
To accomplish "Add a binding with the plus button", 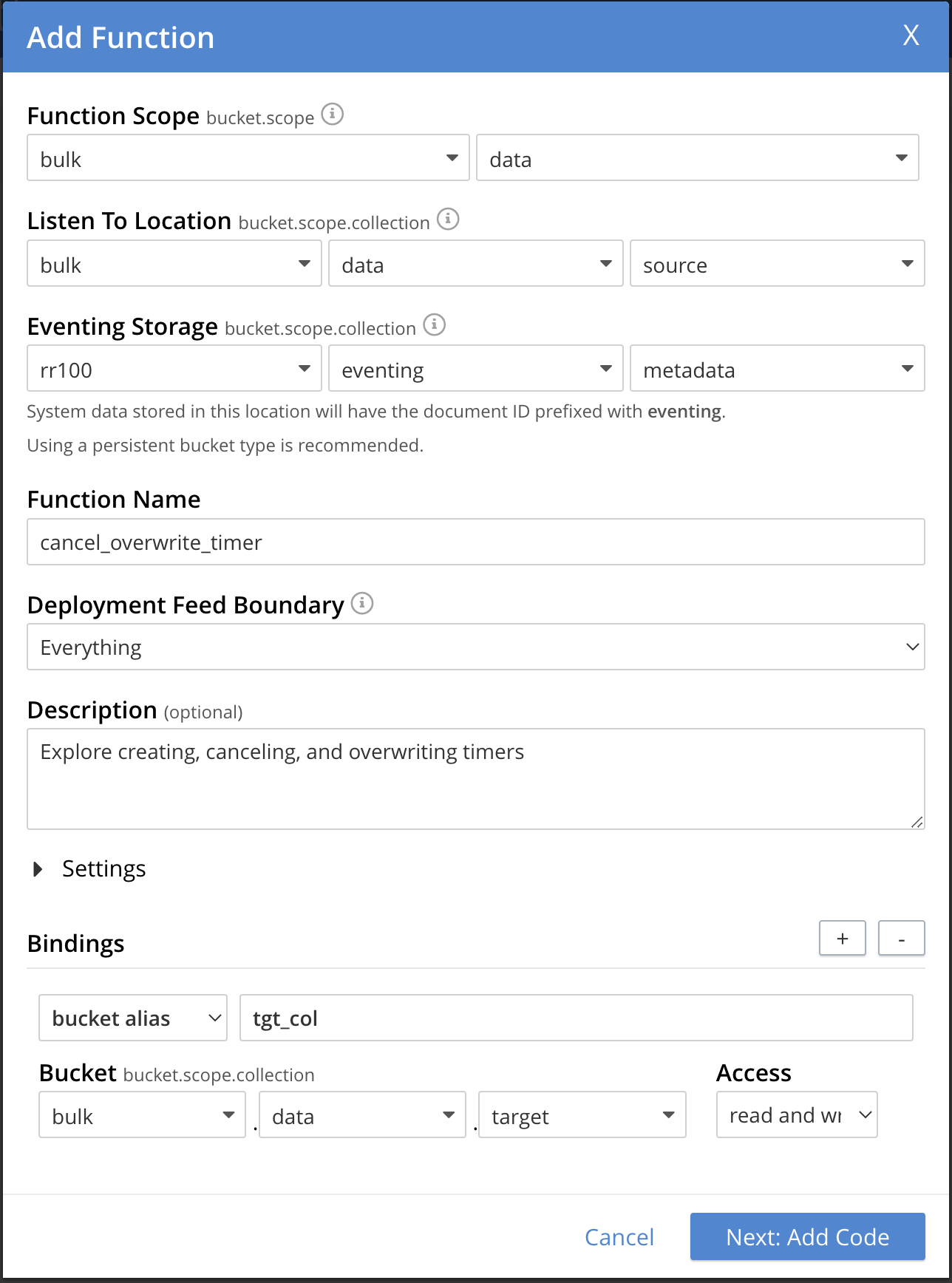I will pos(842,939).
